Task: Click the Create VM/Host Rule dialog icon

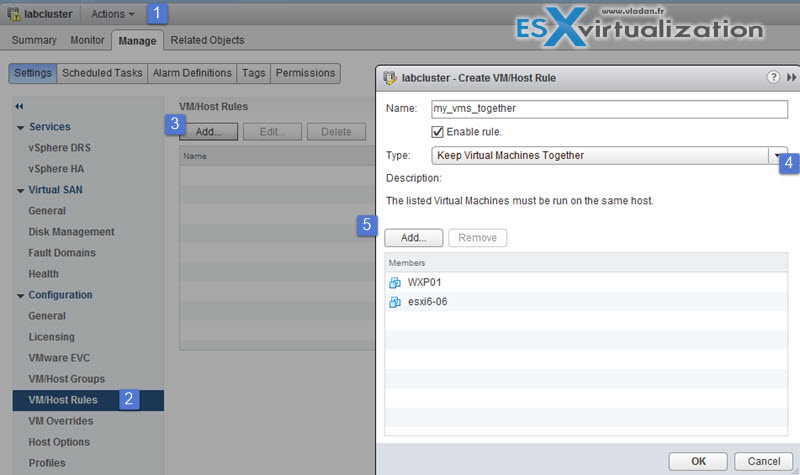Action: tap(390, 78)
